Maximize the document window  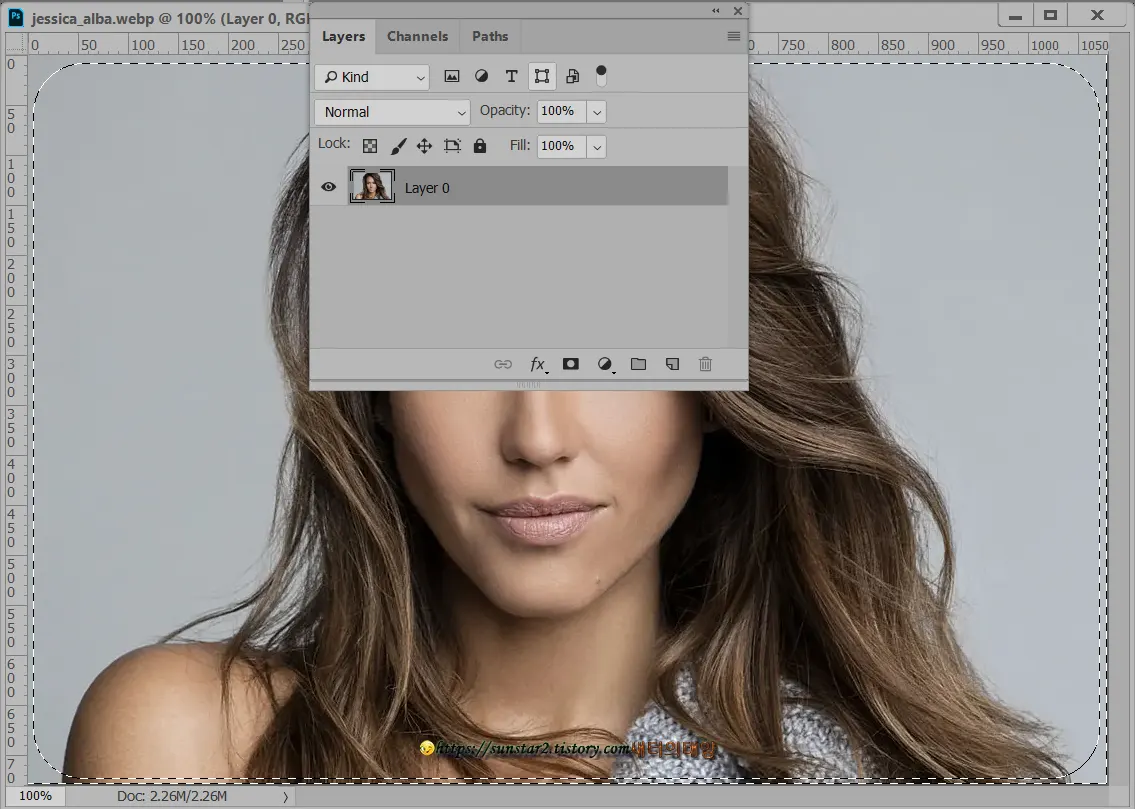click(1050, 15)
